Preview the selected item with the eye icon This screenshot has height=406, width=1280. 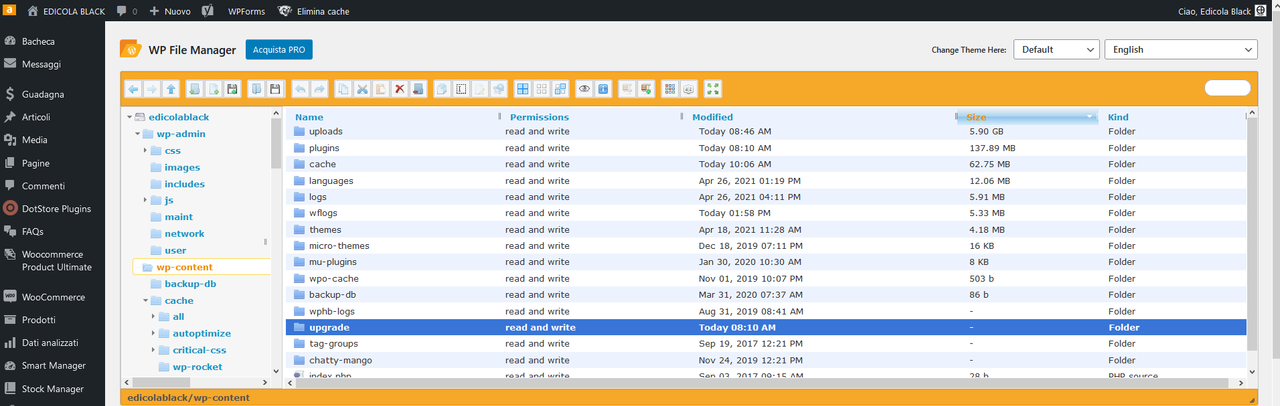pyautogui.click(x=584, y=88)
